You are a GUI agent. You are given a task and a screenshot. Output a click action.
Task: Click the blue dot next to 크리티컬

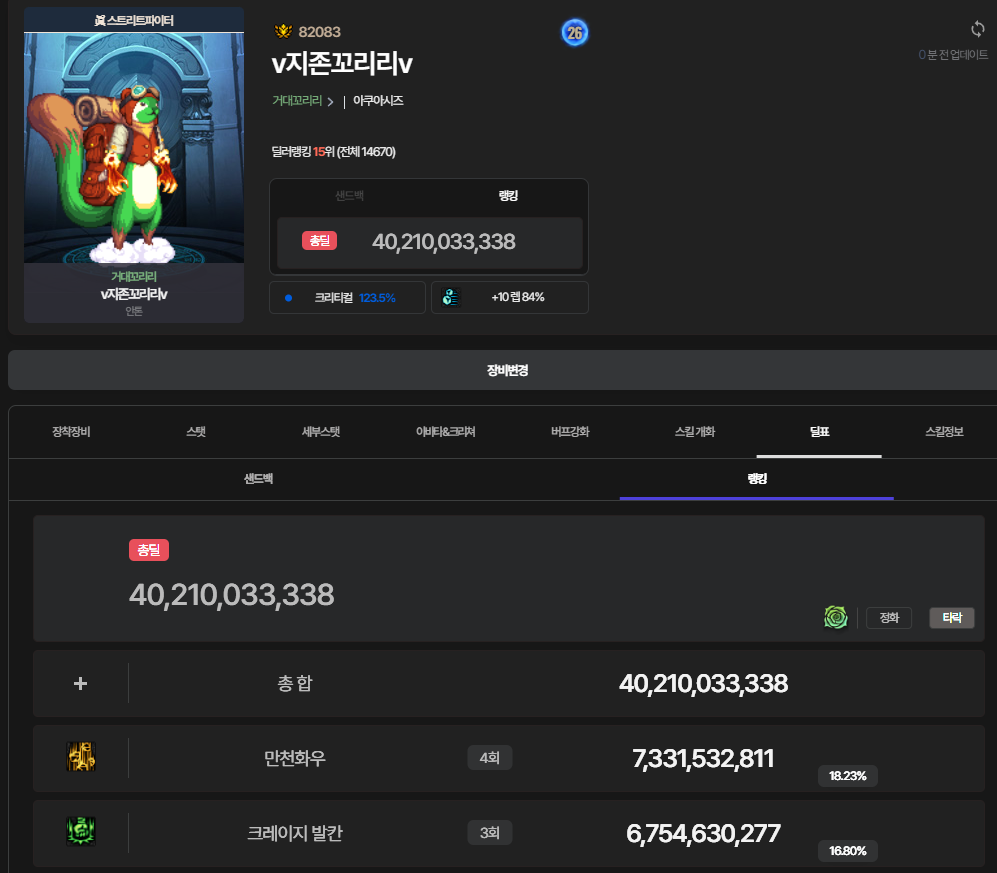click(289, 297)
